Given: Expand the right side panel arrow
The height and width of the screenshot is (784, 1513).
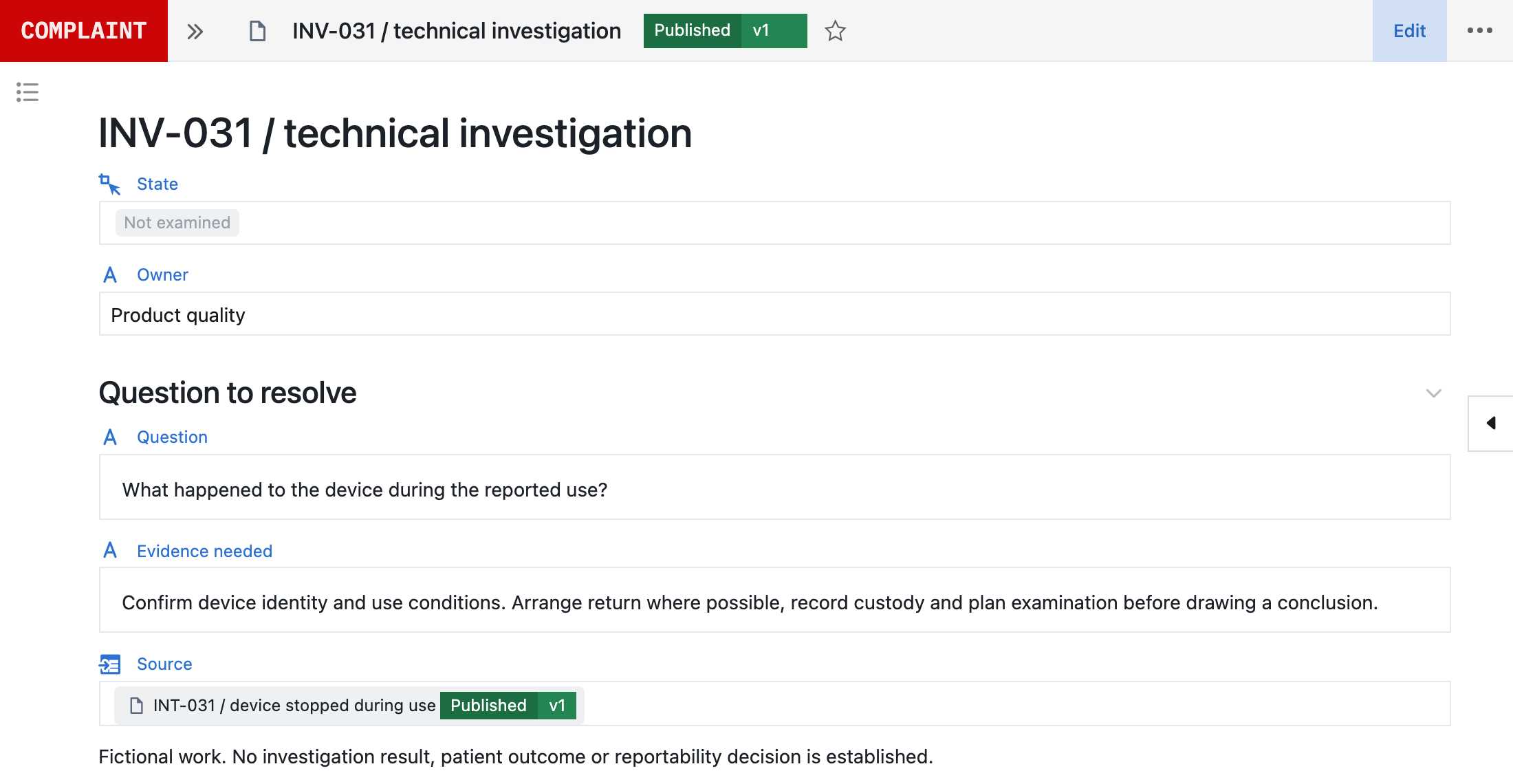Looking at the screenshot, I should click(x=1490, y=424).
